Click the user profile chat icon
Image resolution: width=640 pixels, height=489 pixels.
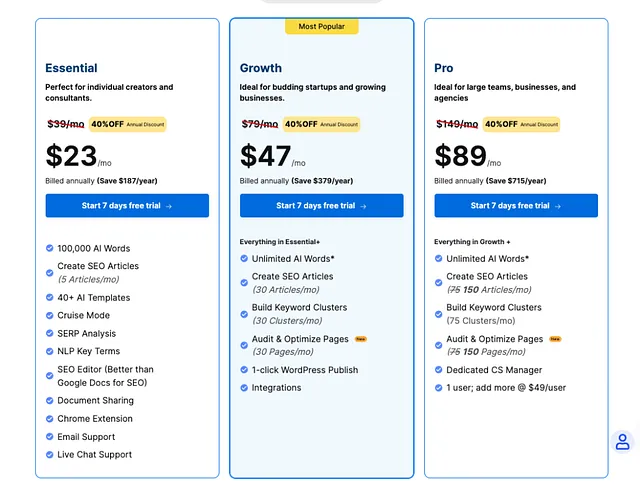pyautogui.click(x=622, y=442)
